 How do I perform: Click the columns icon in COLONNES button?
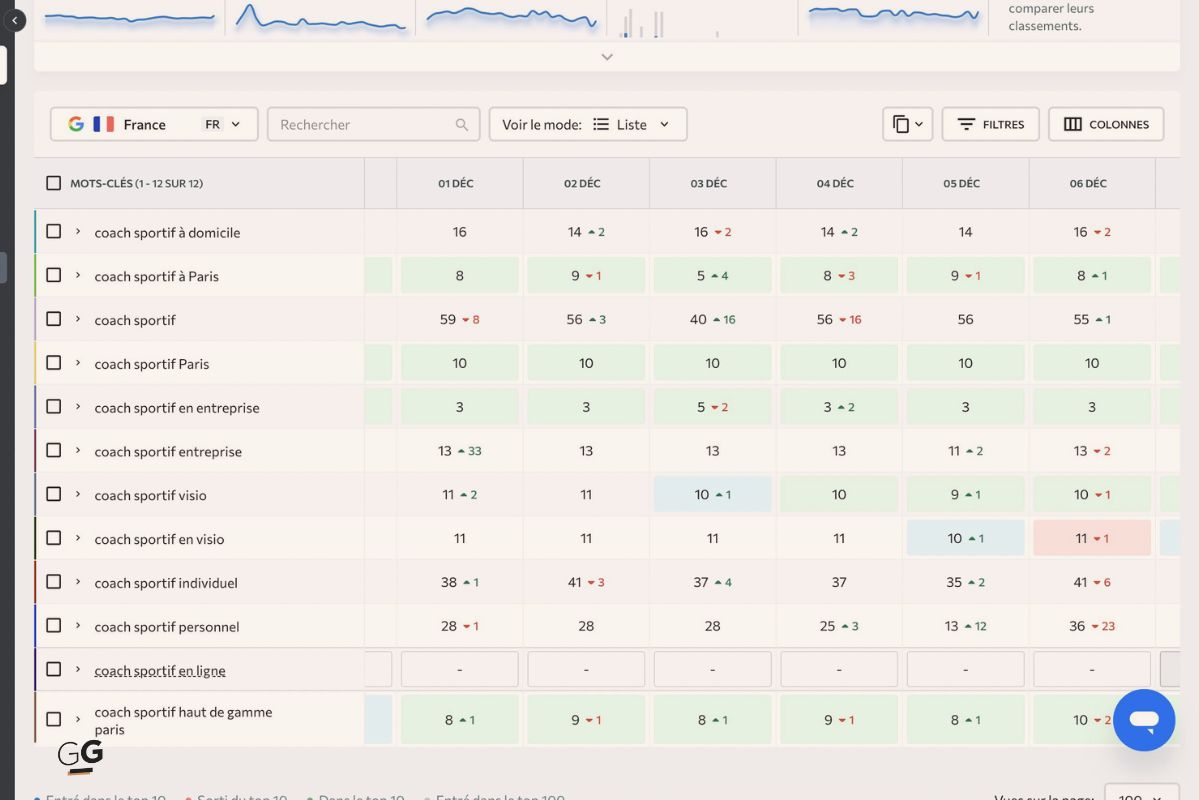(1072, 125)
